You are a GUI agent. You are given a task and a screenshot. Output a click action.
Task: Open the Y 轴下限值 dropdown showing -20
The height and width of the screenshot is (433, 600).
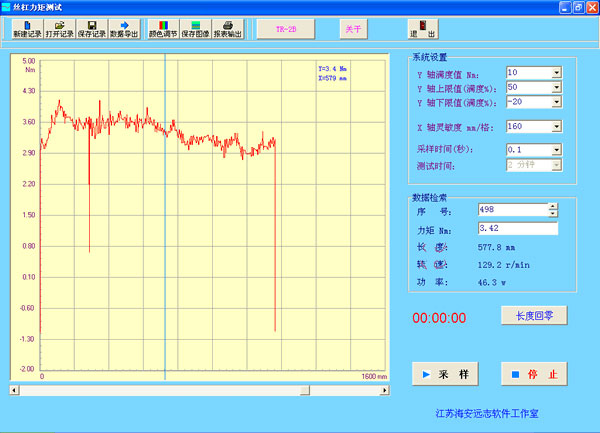point(556,101)
